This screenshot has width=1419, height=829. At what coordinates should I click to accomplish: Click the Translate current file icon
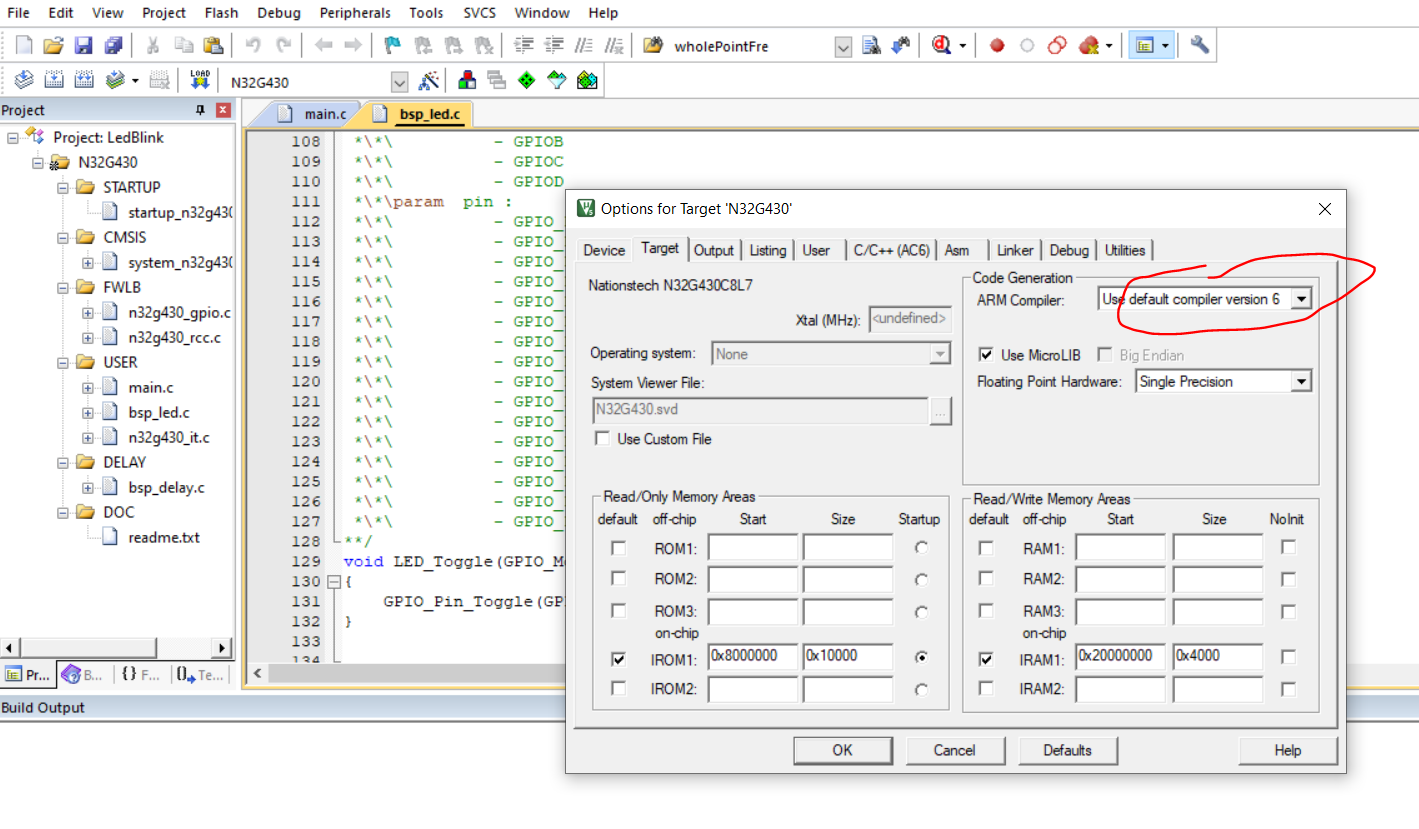tap(24, 80)
